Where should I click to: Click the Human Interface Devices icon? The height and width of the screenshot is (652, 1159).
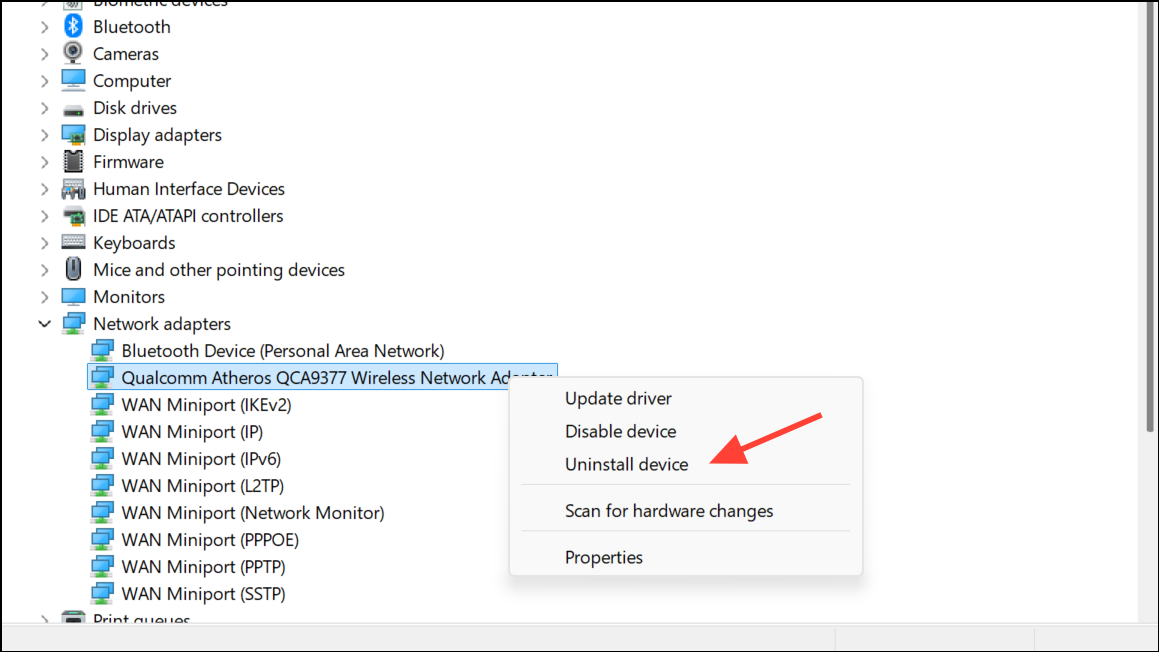[x=73, y=189]
